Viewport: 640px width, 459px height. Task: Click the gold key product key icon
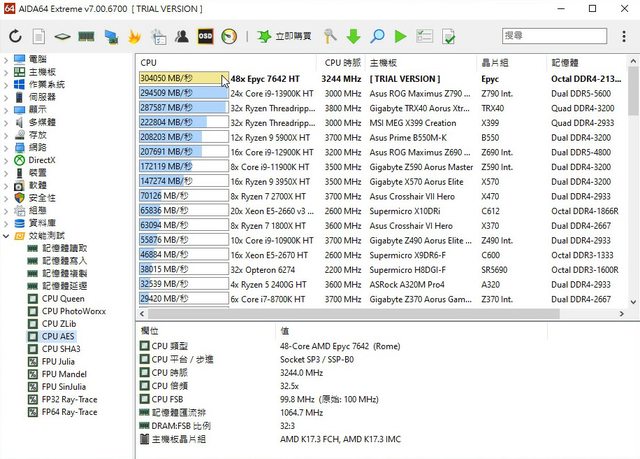coord(330,37)
